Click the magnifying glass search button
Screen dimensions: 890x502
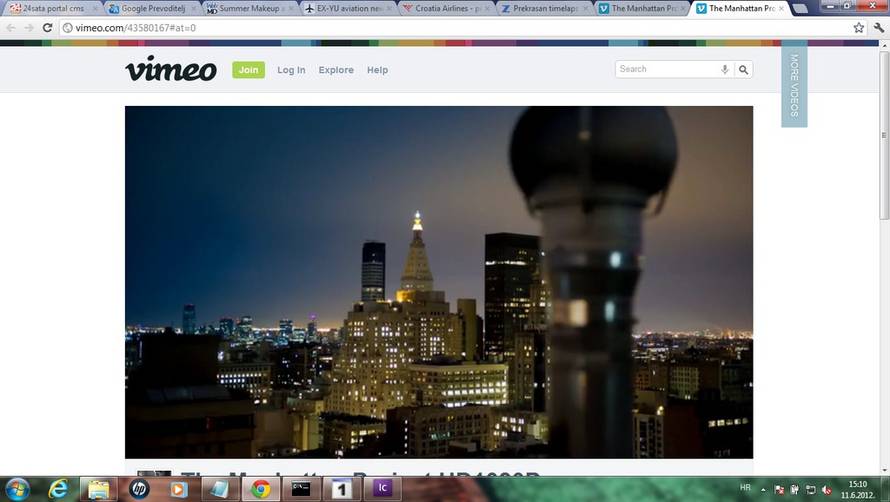coord(743,69)
